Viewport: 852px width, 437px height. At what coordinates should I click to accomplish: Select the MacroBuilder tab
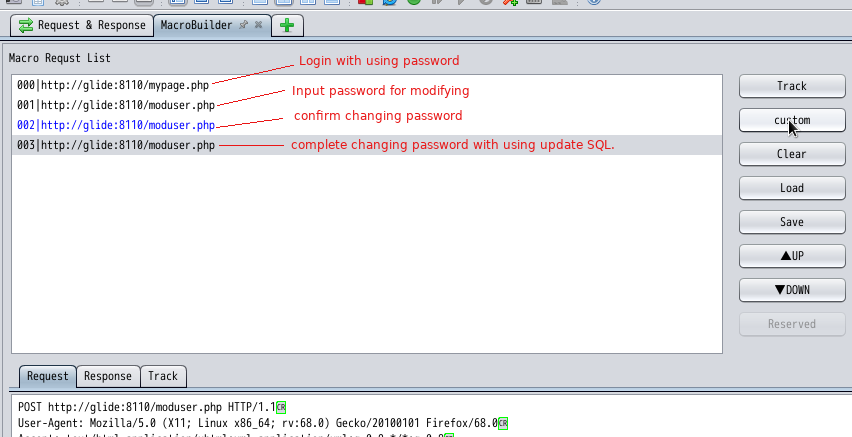tap(196, 25)
